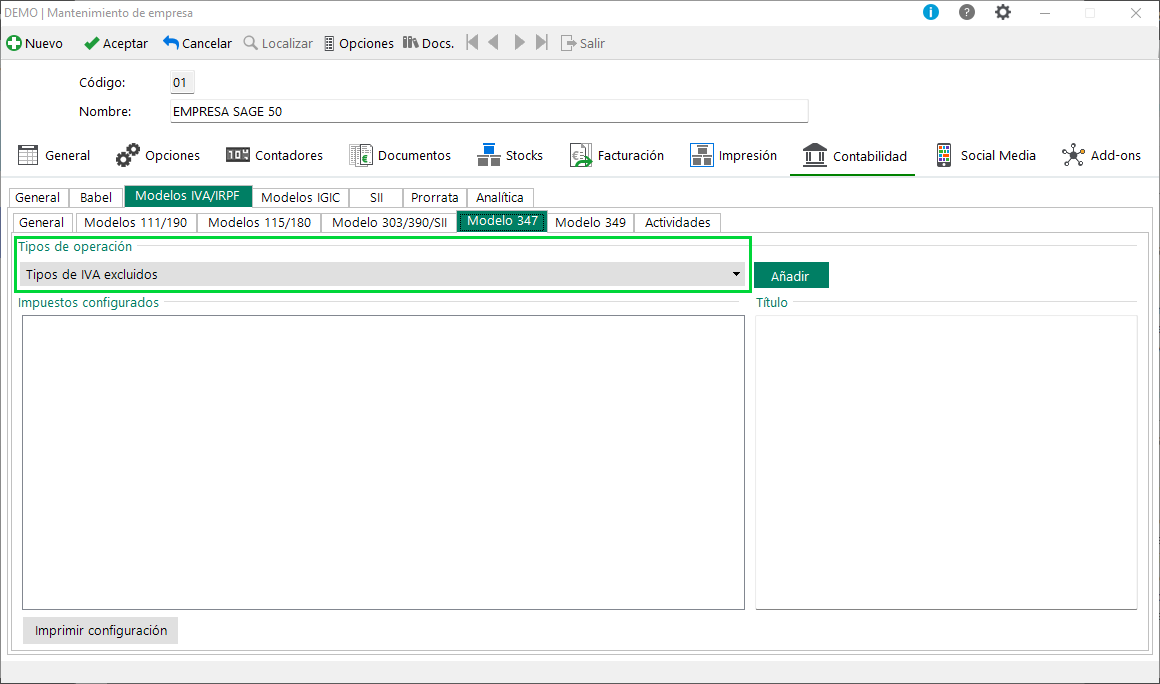This screenshot has height=684, width=1160.
Task: Open the Opciones toolbar menu
Action: tap(359, 44)
